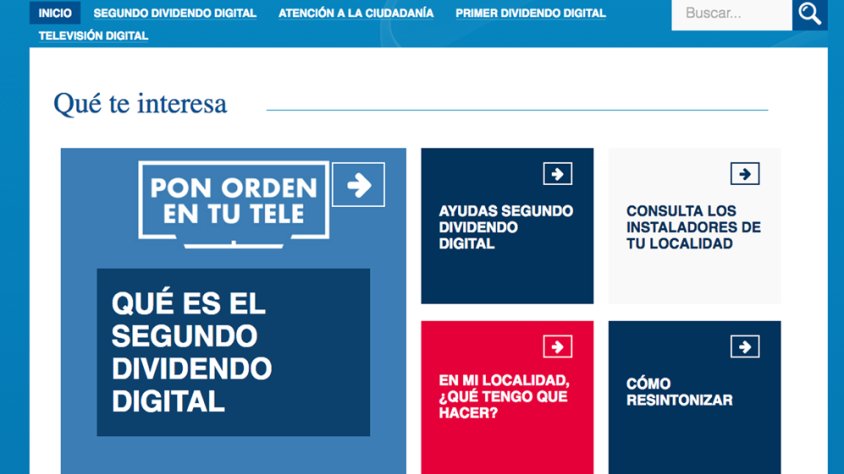Open the Inicio menu item
This screenshot has width=844, height=474.
[x=55, y=13]
